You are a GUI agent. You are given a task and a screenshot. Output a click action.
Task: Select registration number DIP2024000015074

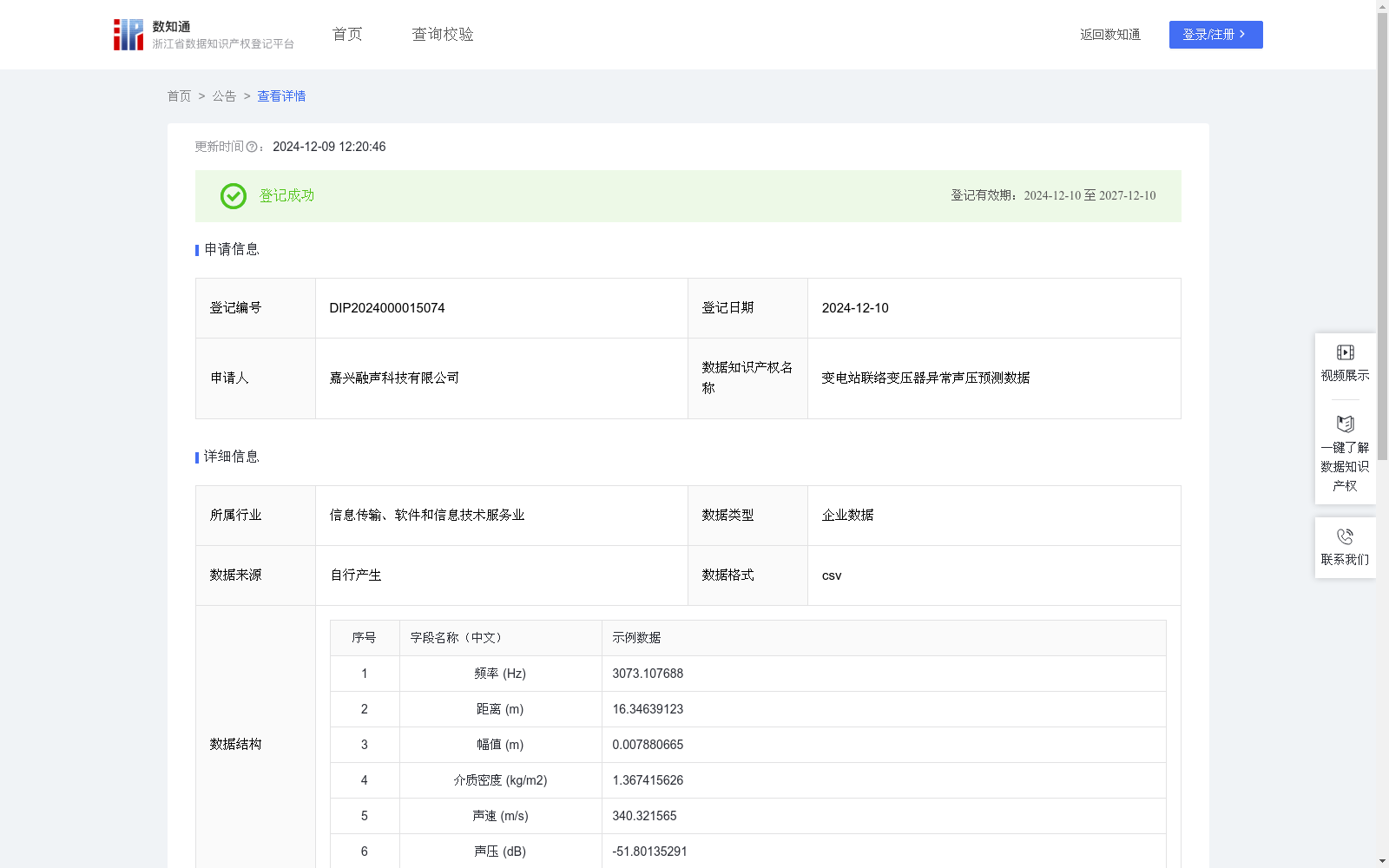pos(387,308)
